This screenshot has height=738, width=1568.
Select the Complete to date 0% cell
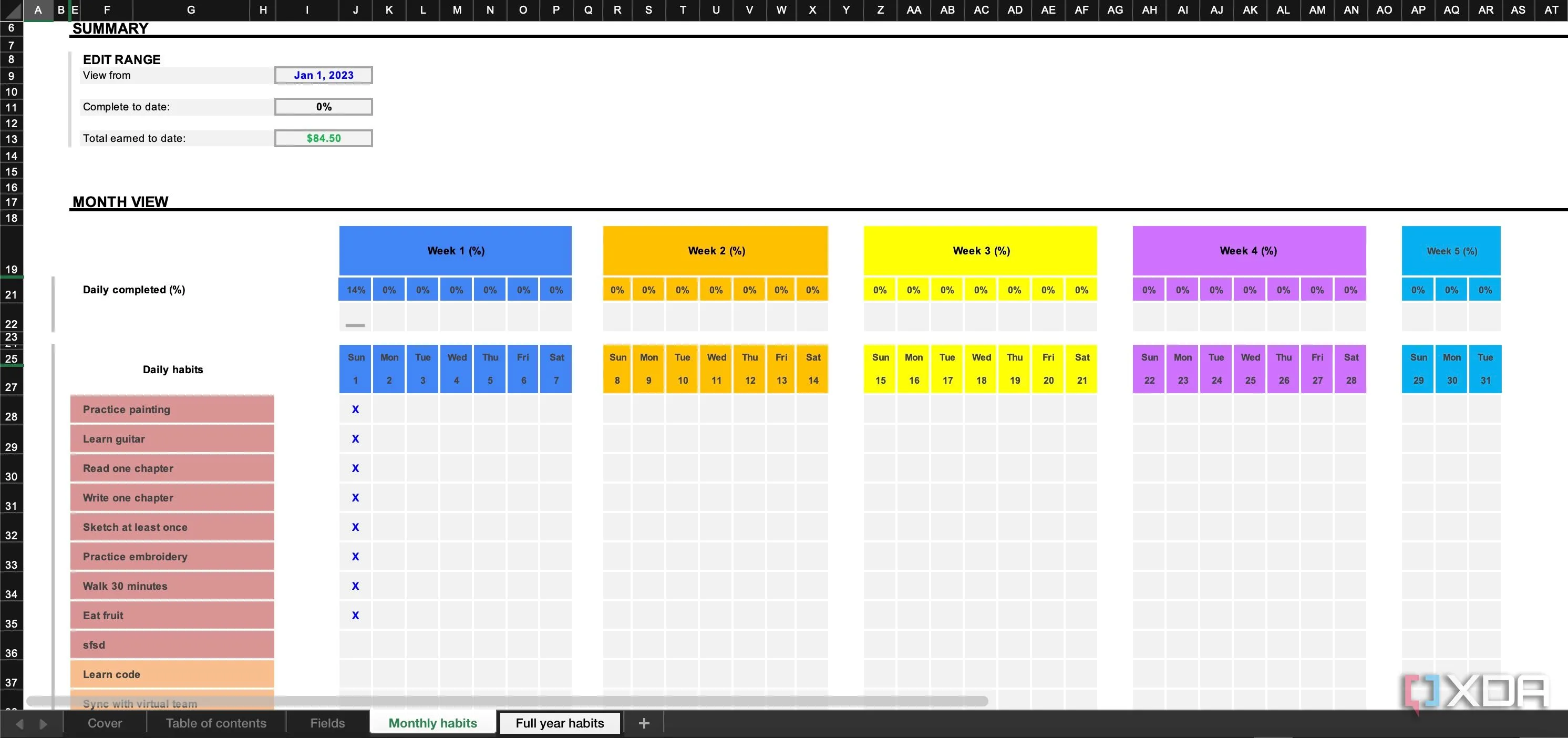click(323, 107)
